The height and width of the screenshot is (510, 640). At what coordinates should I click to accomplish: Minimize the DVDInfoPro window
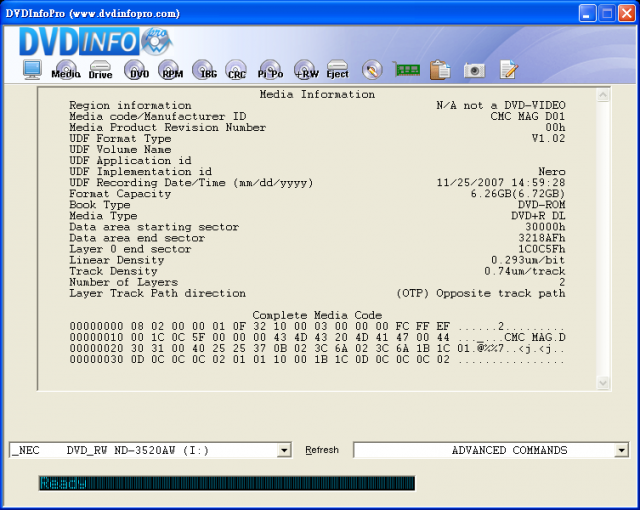[x=587, y=13]
